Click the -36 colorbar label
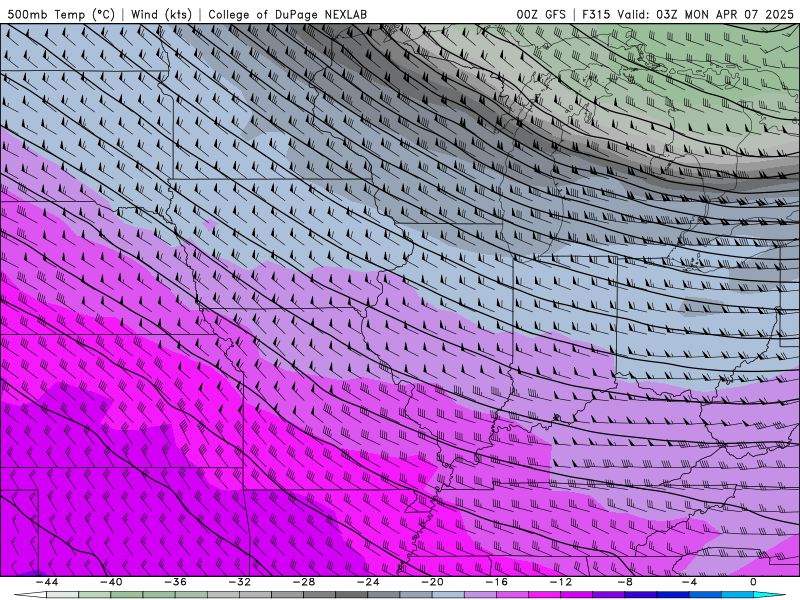Image resolution: width=800 pixels, height=600 pixels. (x=176, y=582)
